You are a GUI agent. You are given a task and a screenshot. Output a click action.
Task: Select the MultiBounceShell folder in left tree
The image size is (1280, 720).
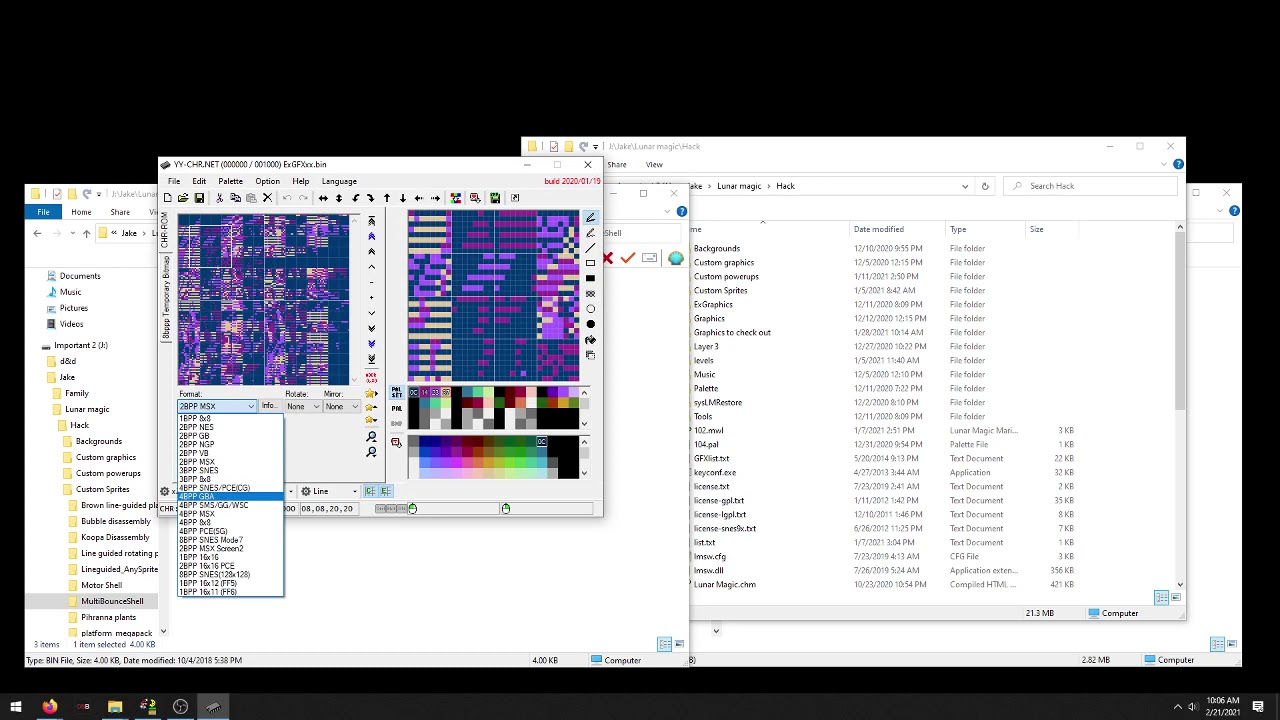click(112, 601)
